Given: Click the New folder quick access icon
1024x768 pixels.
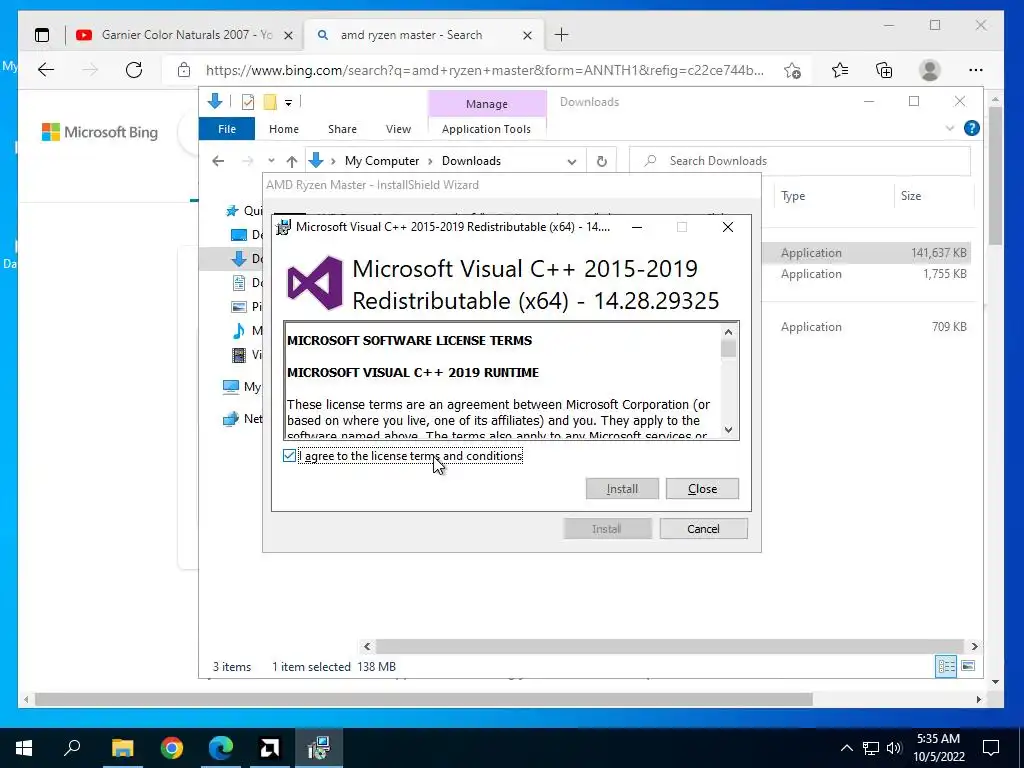Looking at the screenshot, I should tap(270, 102).
